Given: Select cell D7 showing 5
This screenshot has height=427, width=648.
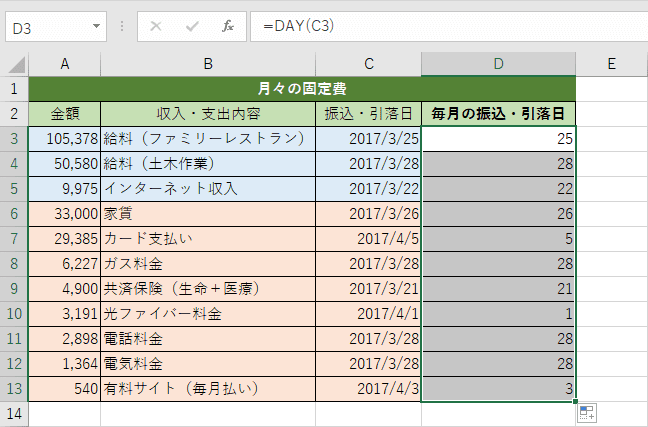Looking at the screenshot, I should click(498, 239).
